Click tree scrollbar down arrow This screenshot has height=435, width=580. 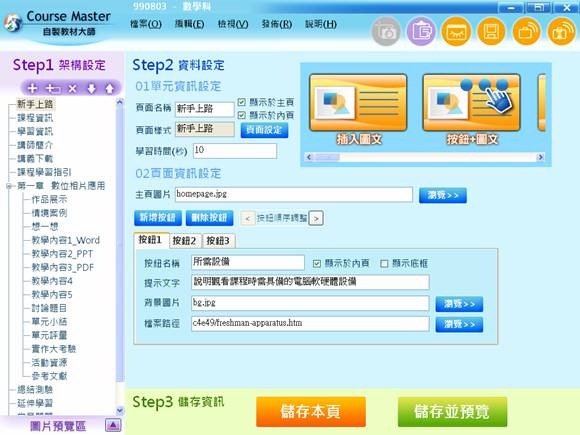pyautogui.click(x=120, y=410)
